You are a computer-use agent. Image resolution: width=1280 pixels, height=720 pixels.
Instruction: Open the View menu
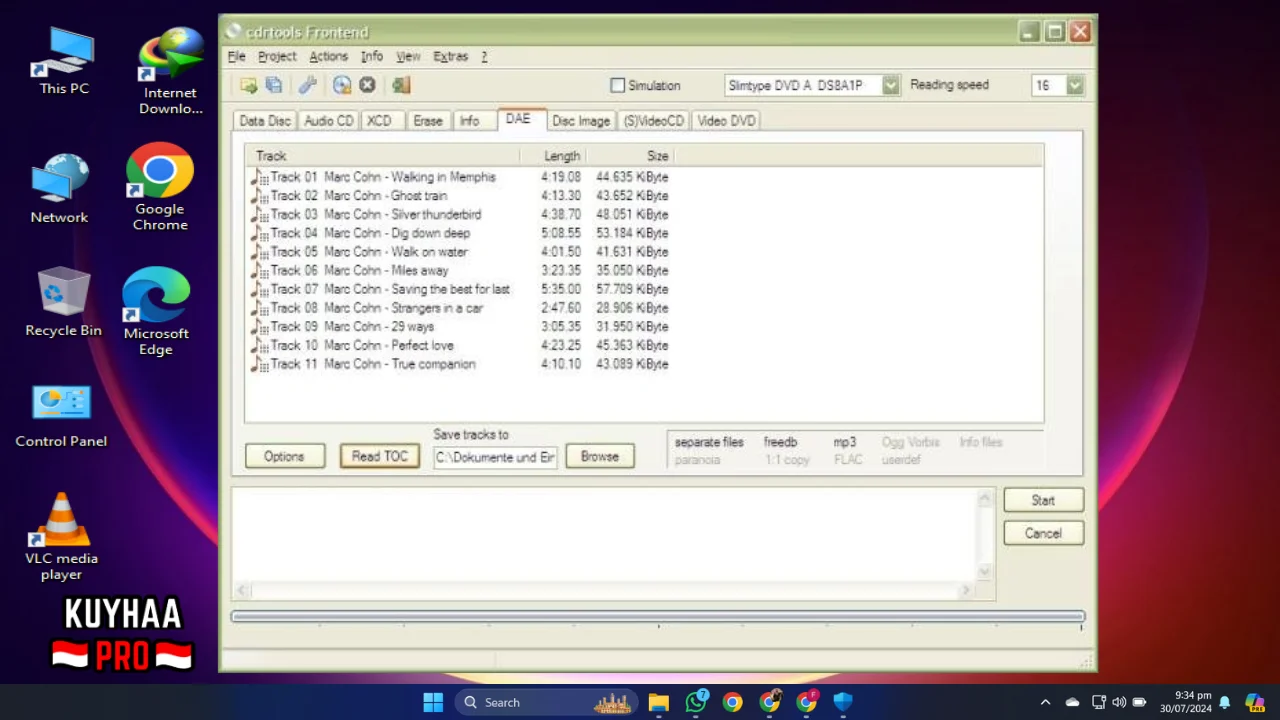coord(408,57)
